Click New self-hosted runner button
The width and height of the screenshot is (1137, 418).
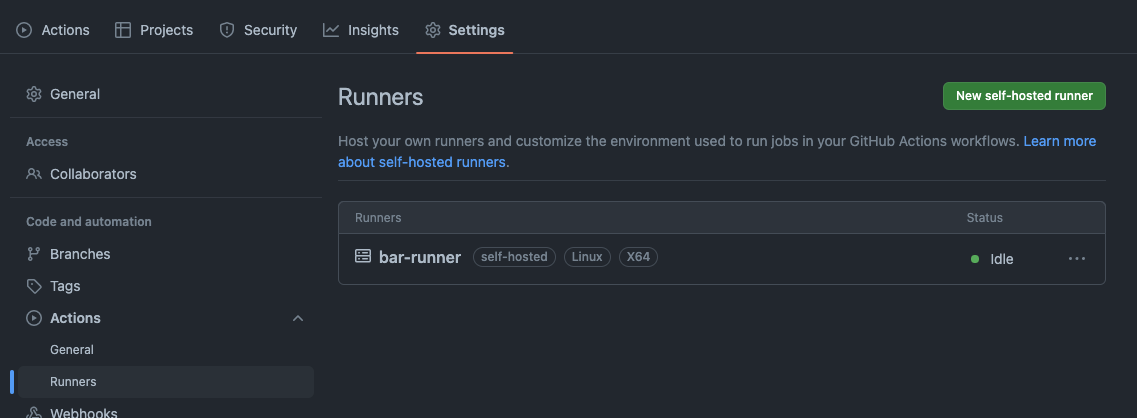point(1024,96)
